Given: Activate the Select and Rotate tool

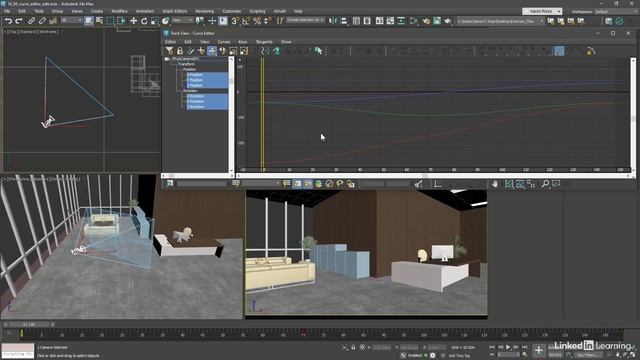Looking at the screenshot, I should (x=144, y=21).
